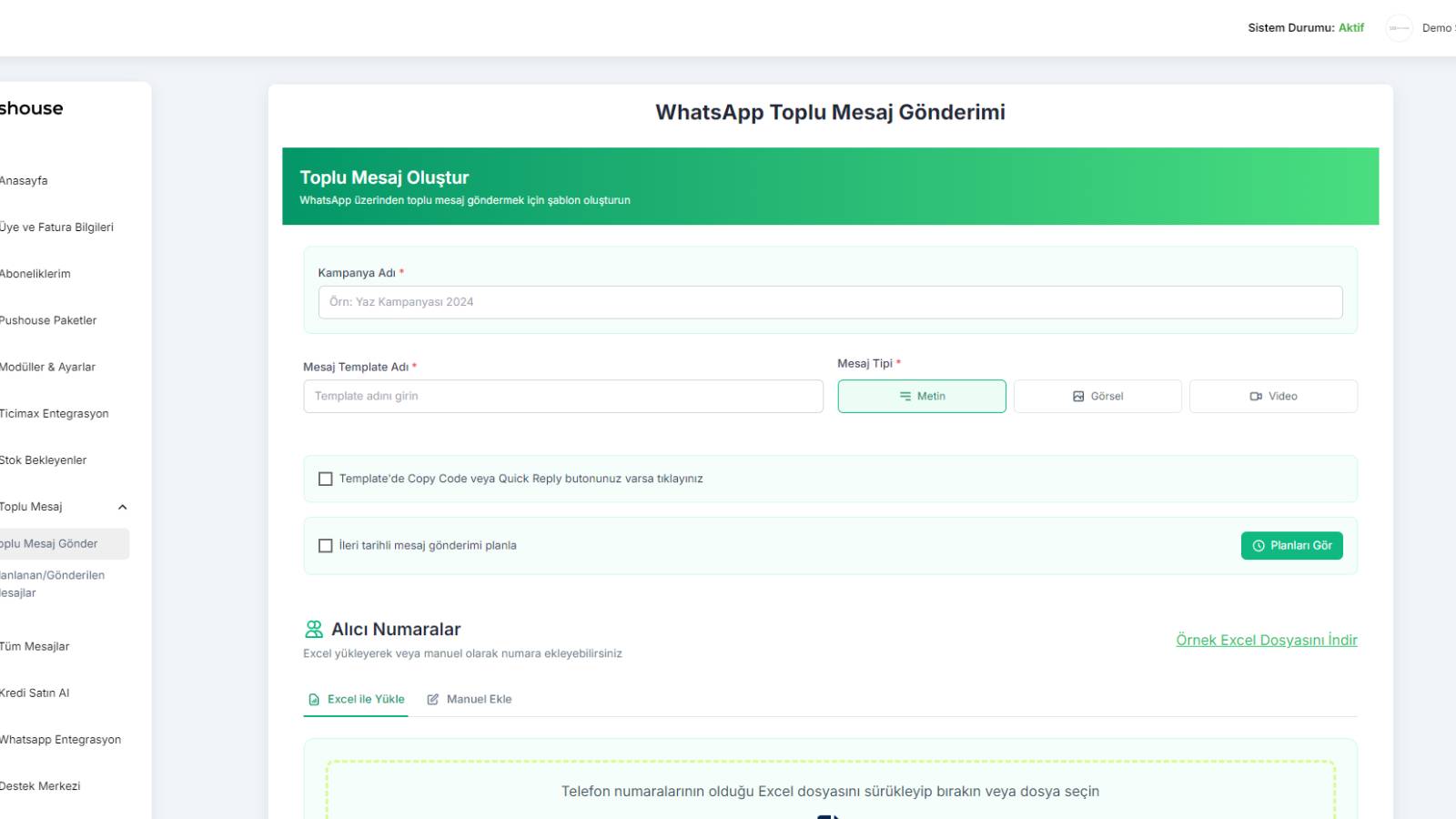
Task: Collapse the Toplu Mesaj sidebar chevron
Action: click(x=122, y=507)
